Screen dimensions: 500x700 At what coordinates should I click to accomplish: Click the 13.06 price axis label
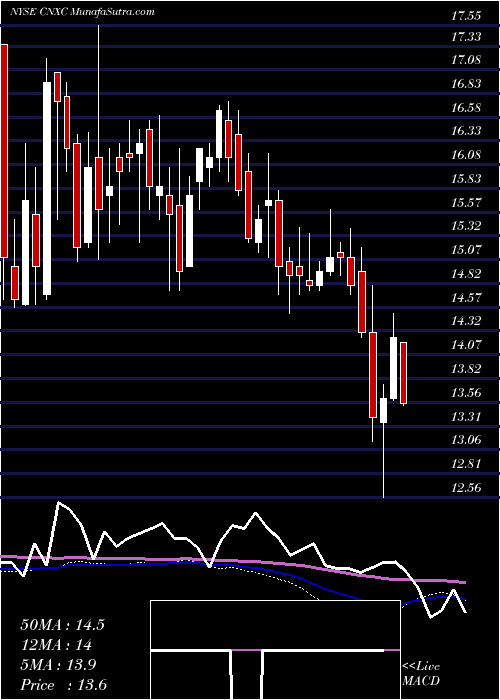click(x=466, y=440)
